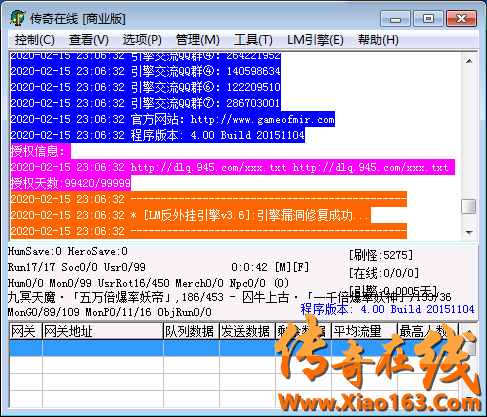Image resolution: width=487 pixels, height=417 pixels.
Task: Click log line with QQ群 122209510
Action: tap(145, 87)
